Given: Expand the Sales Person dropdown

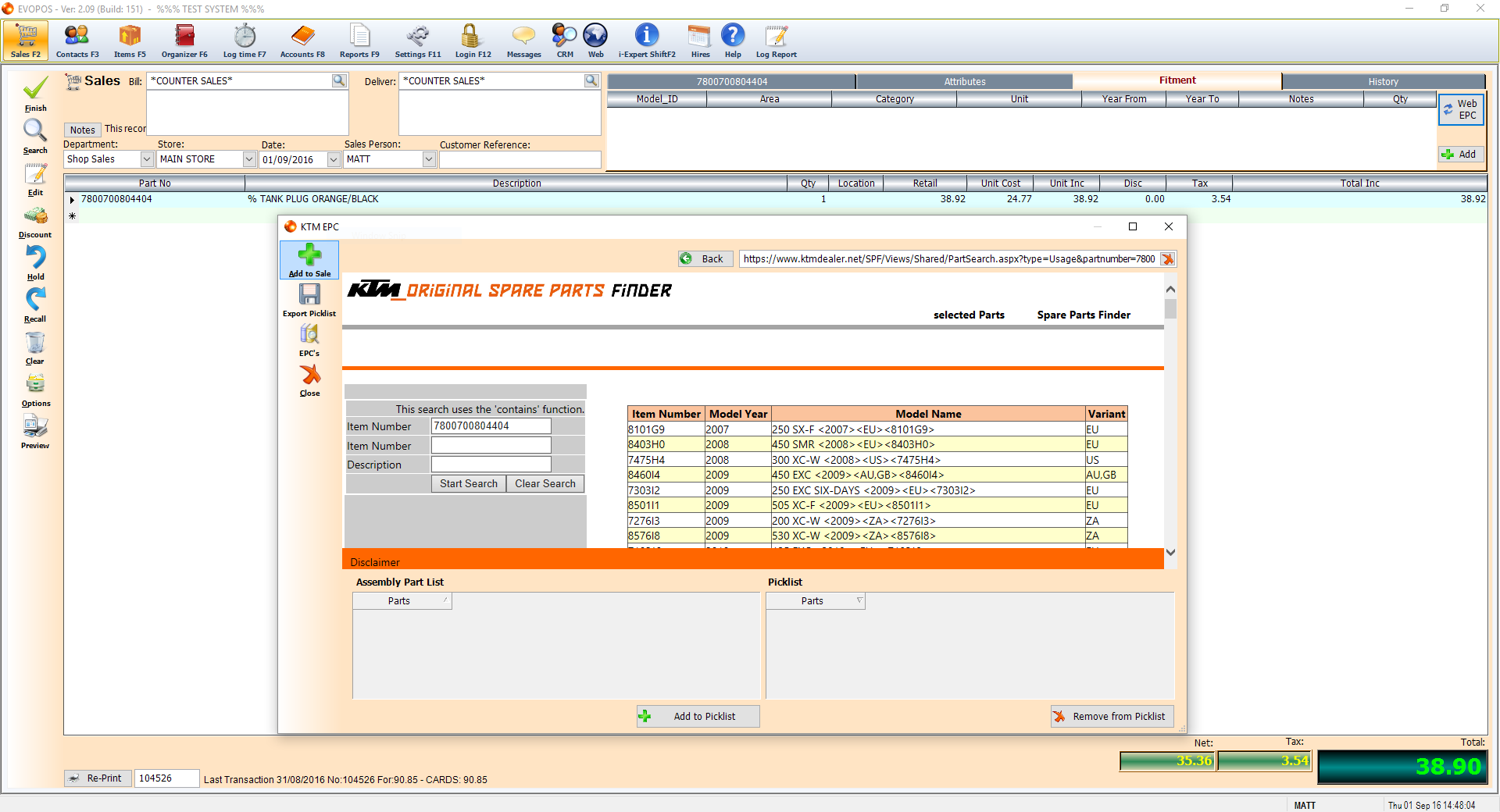Looking at the screenshot, I should pos(429,159).
